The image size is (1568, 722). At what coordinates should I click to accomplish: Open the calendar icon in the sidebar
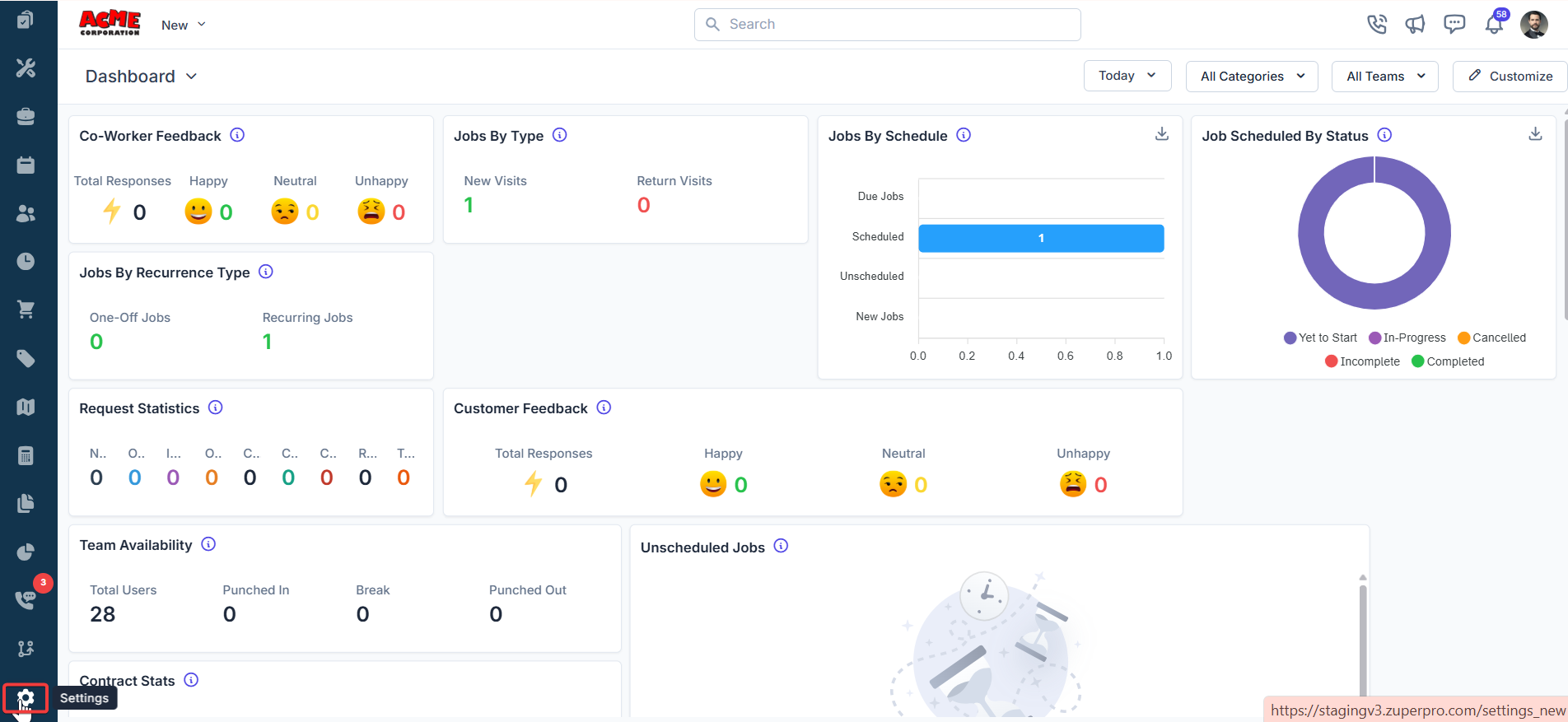26,165
